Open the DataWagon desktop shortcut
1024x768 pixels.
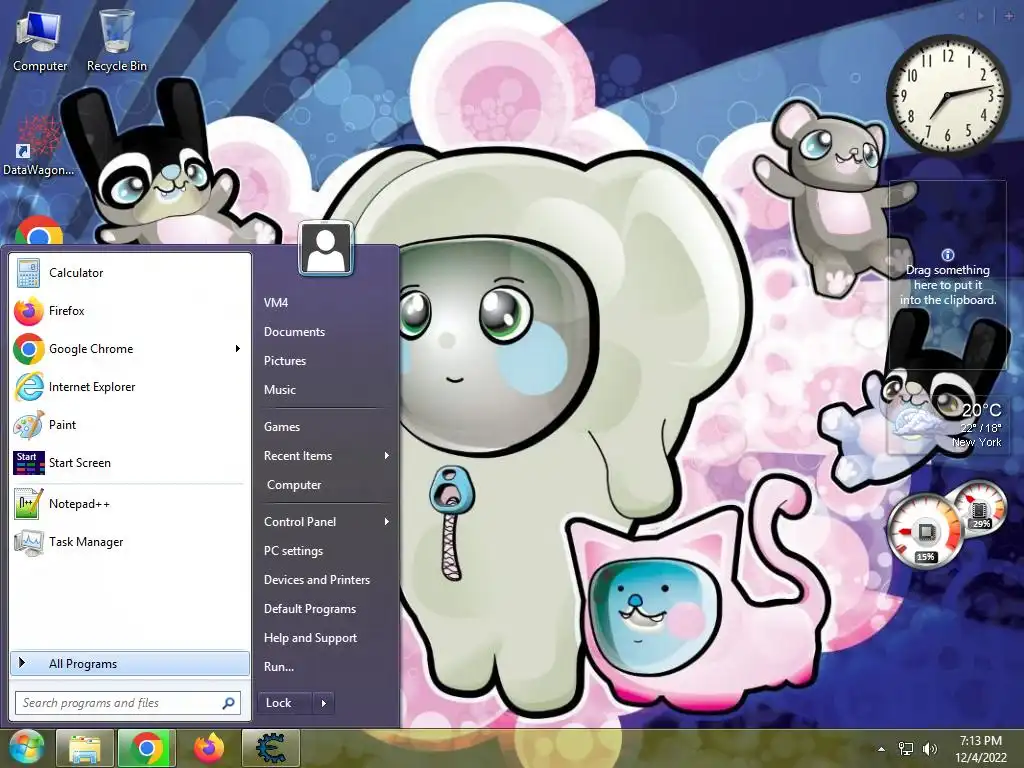[x=38, y=145]
